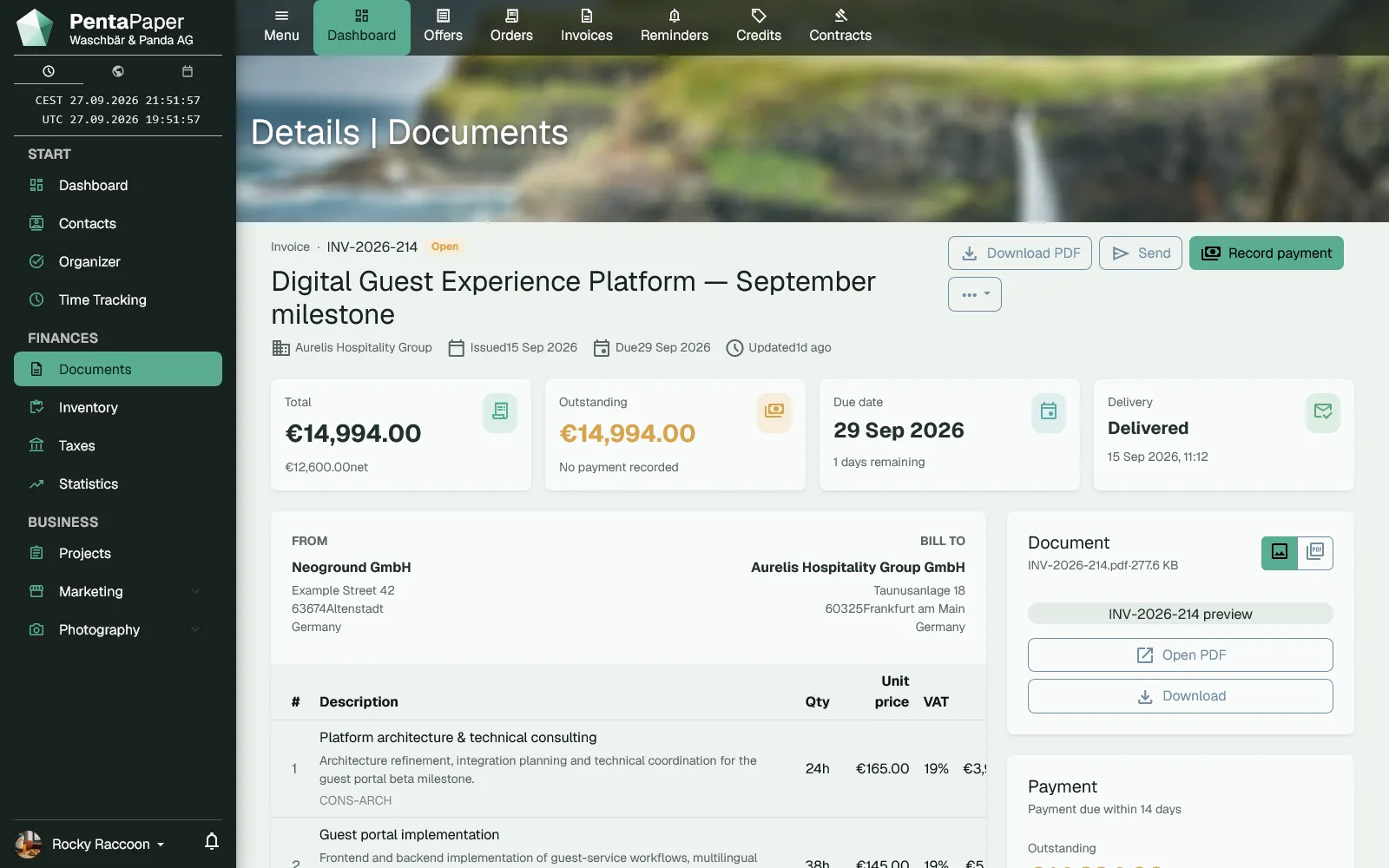
Task: Click the Download PDF button
Action: 1020,253
